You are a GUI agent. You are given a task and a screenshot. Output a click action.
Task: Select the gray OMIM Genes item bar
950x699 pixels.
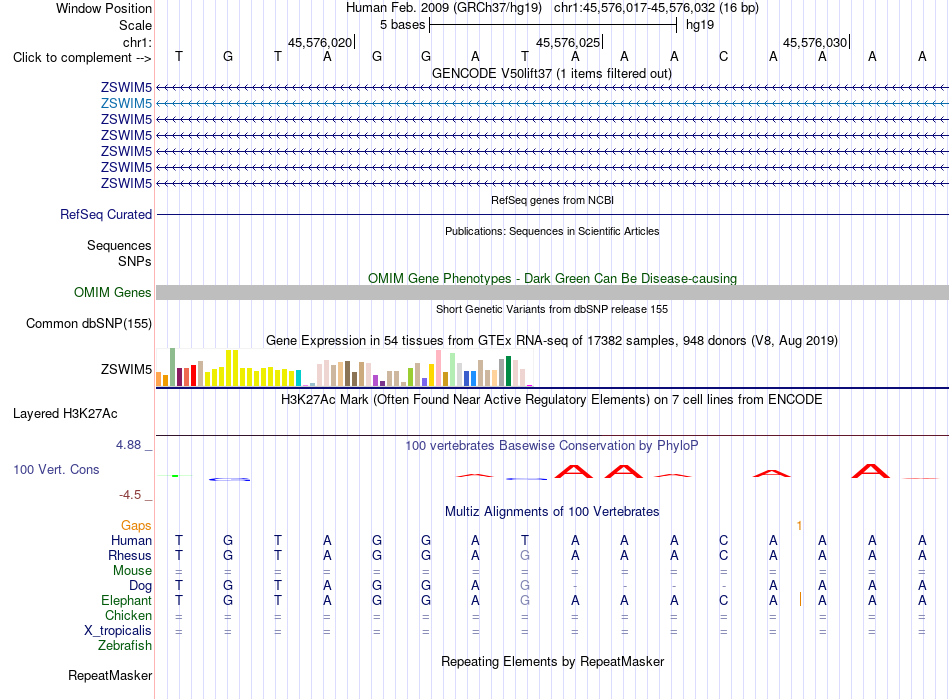point(552,293)
